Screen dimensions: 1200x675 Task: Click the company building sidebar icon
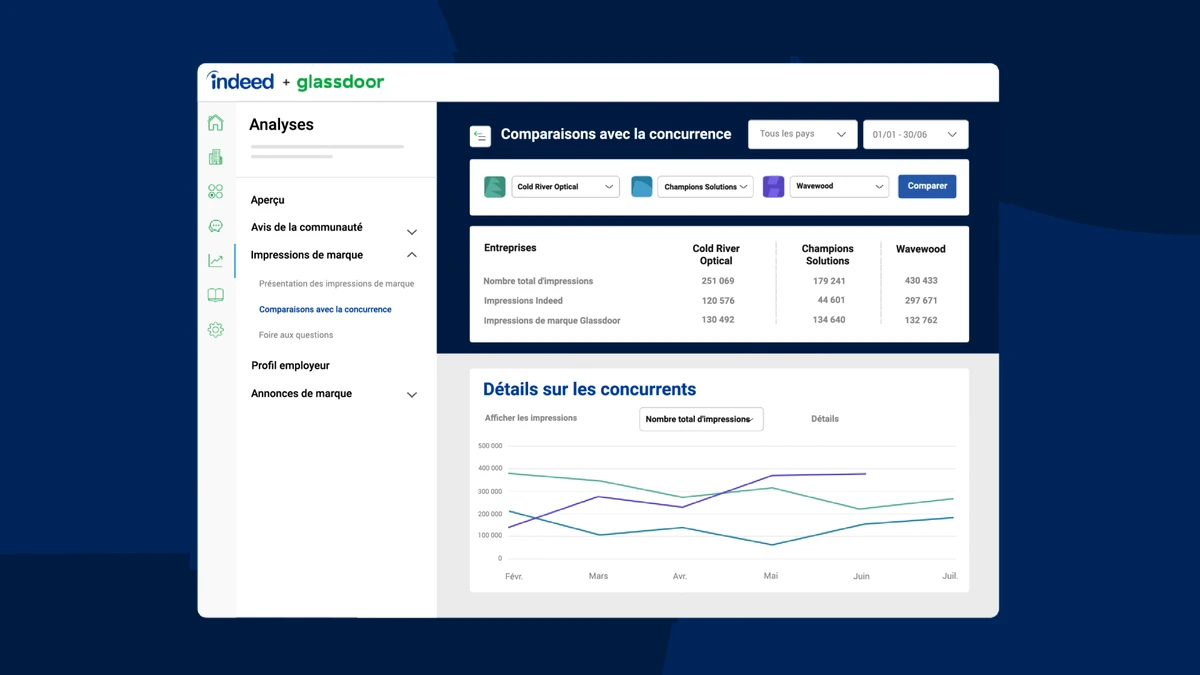pyautogui.click(x=215, y=157)
